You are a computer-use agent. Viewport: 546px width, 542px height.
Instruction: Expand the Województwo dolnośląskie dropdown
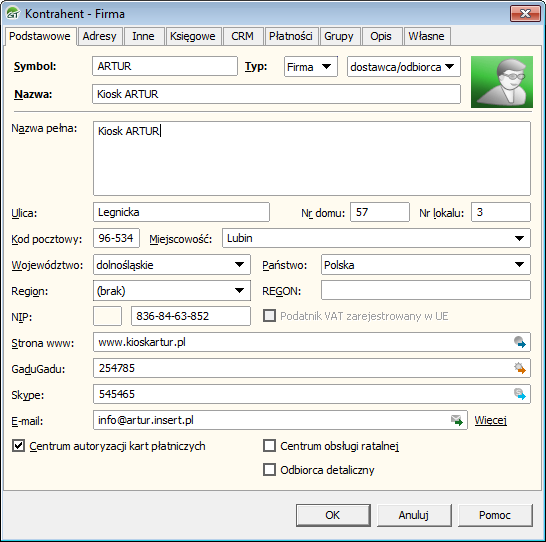click(x=172, y=265)
